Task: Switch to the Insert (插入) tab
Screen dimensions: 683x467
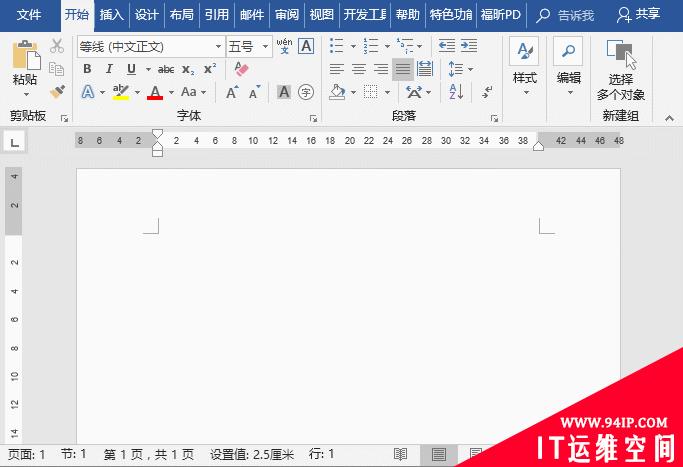Action: tap(111, 15)
